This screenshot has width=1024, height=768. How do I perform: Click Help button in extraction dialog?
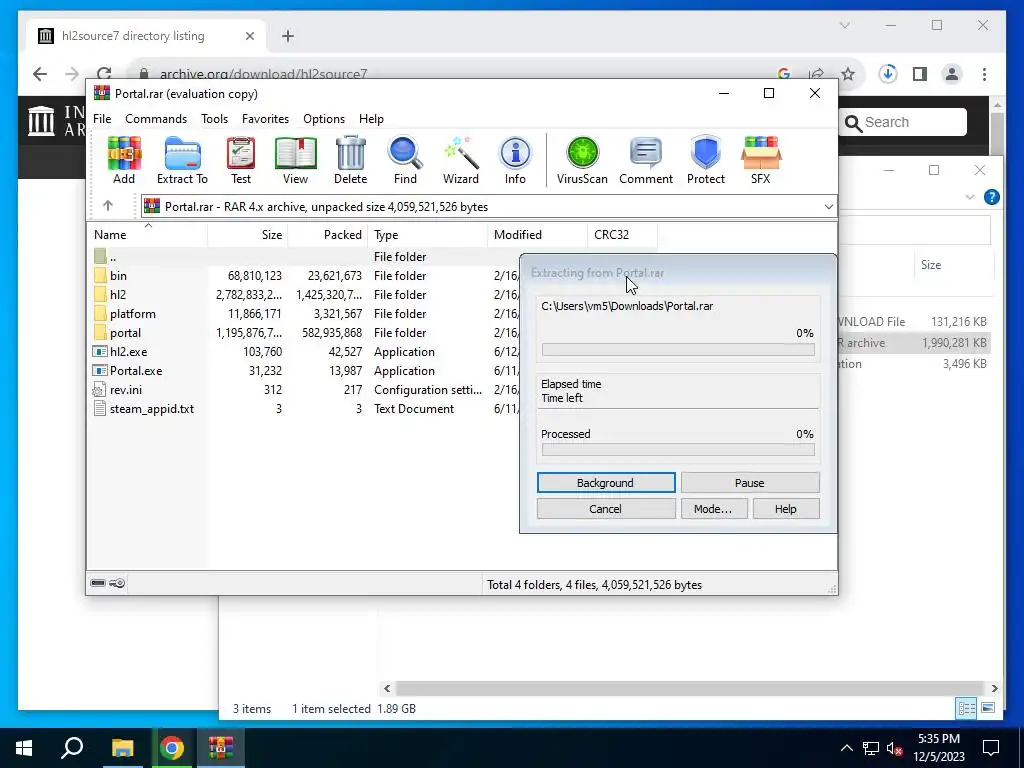pos(786,509)
